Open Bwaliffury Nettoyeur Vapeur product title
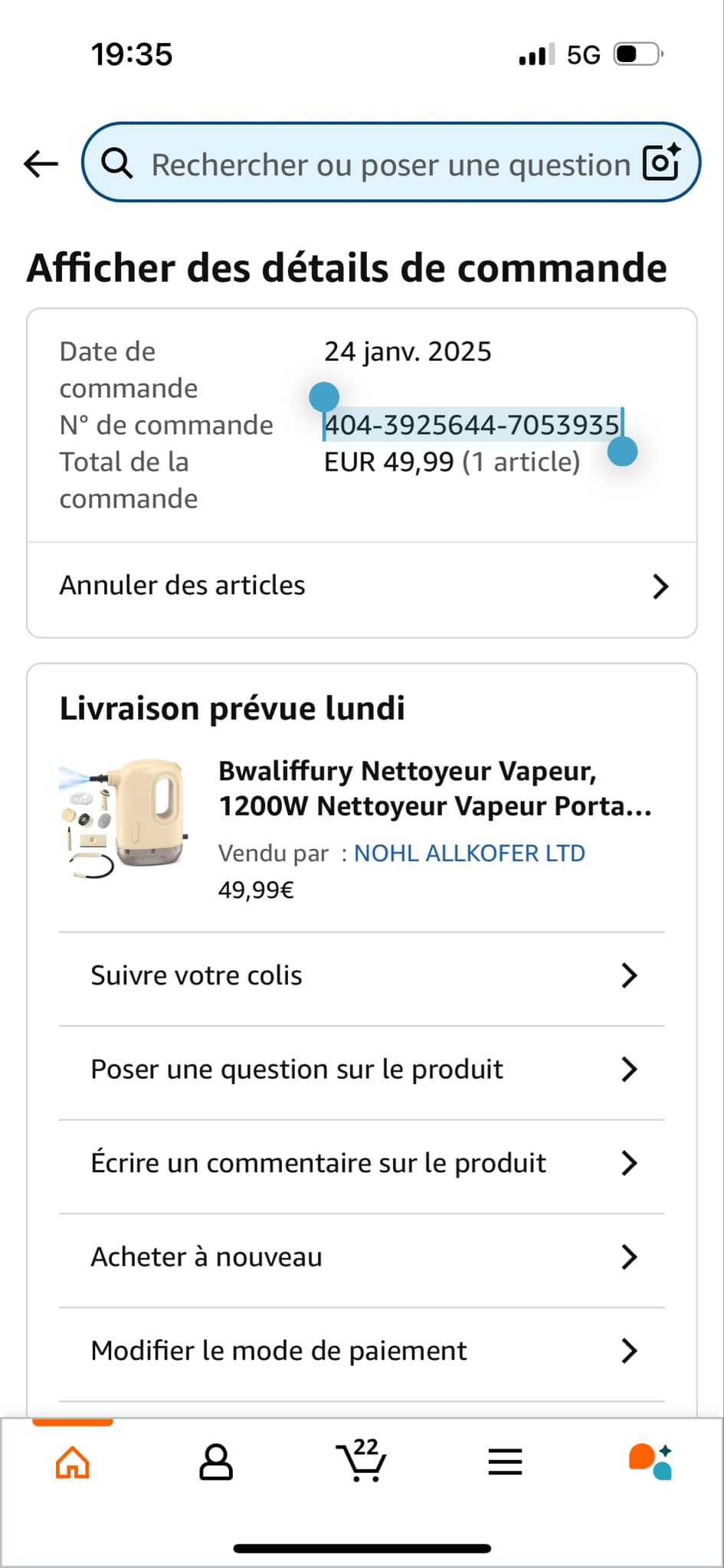 click(434, 788)
